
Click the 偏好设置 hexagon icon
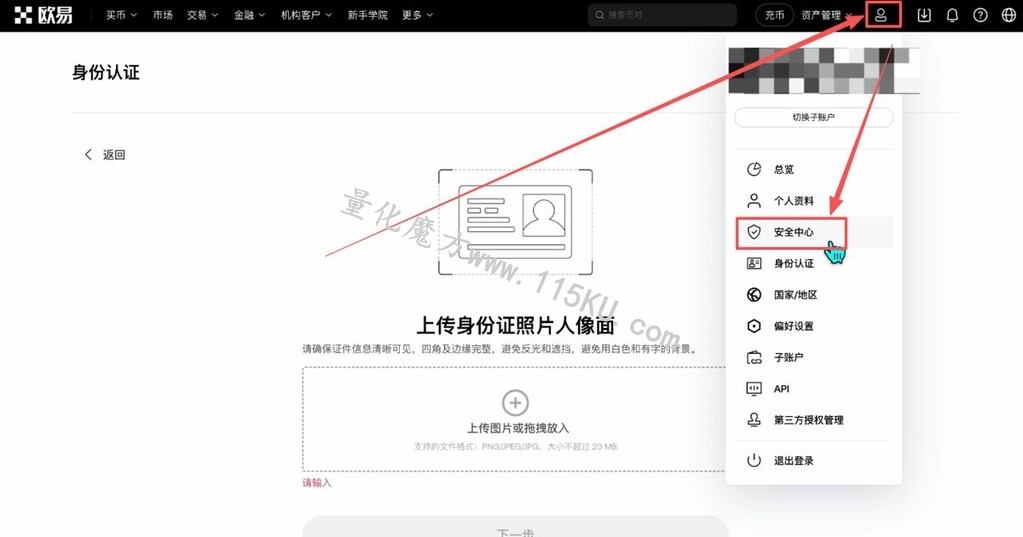[754, 326]
